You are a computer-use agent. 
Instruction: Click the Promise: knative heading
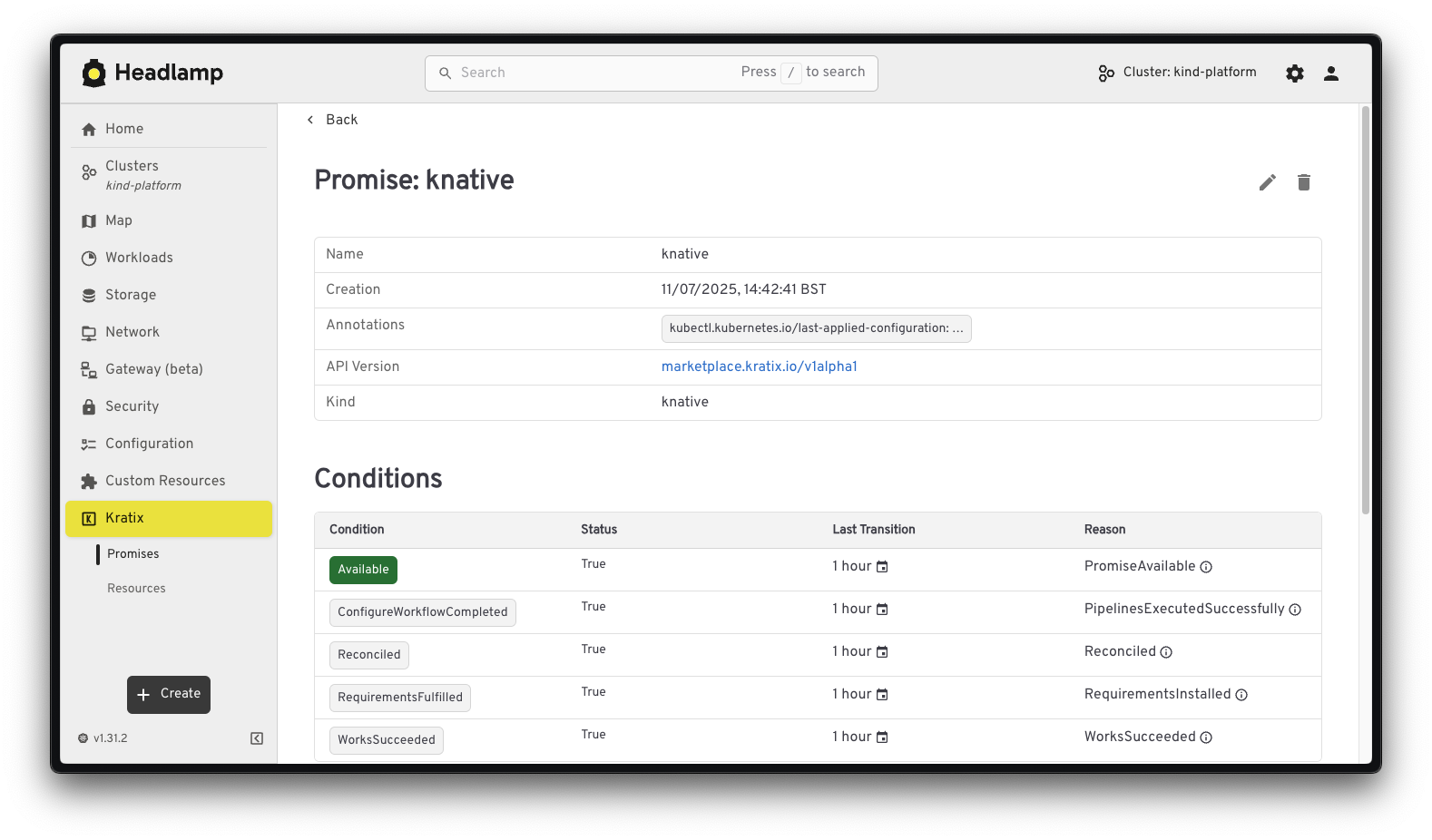(x=415, y=180)
